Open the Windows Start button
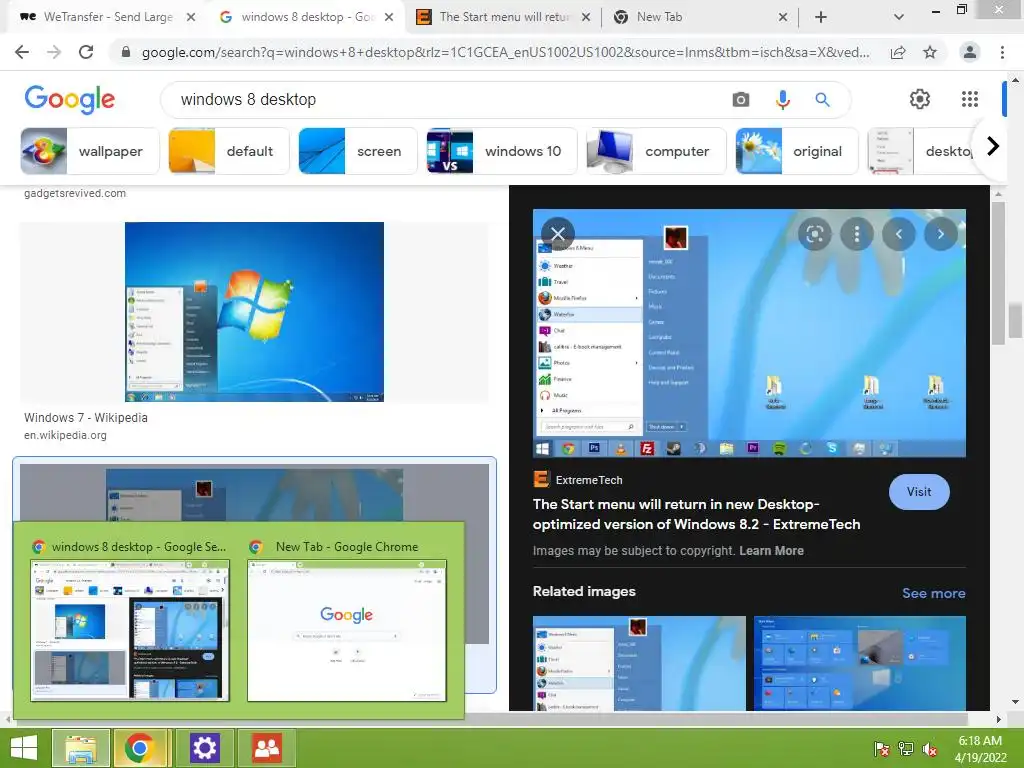Screen dimensions: 1024x768 24,748
